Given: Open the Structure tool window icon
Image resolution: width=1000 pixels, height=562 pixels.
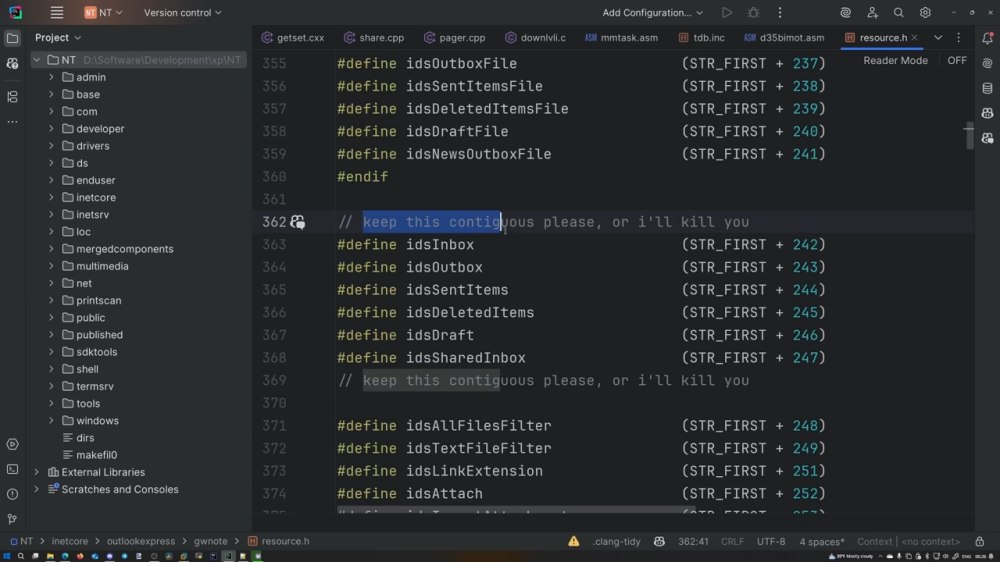Looking at the screenshot, I should pyautogui.click(x=12, y=96).
